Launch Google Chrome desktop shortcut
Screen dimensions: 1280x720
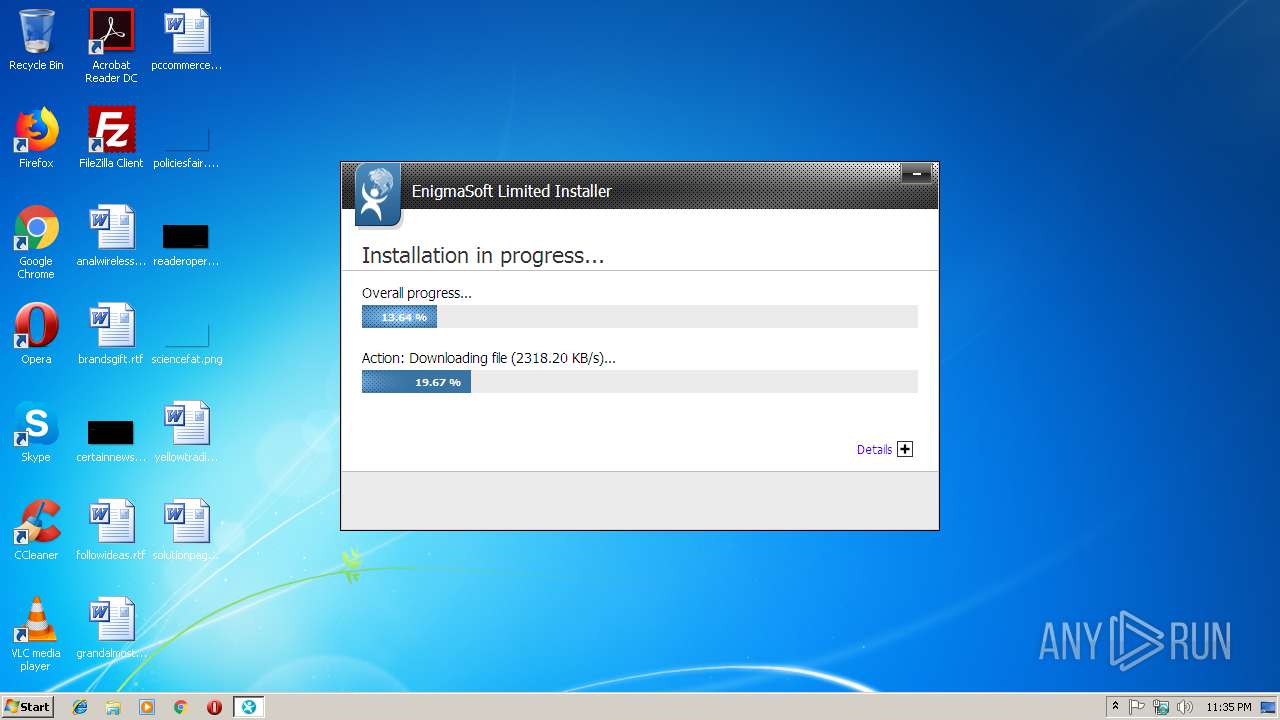[x=36, y=242]
